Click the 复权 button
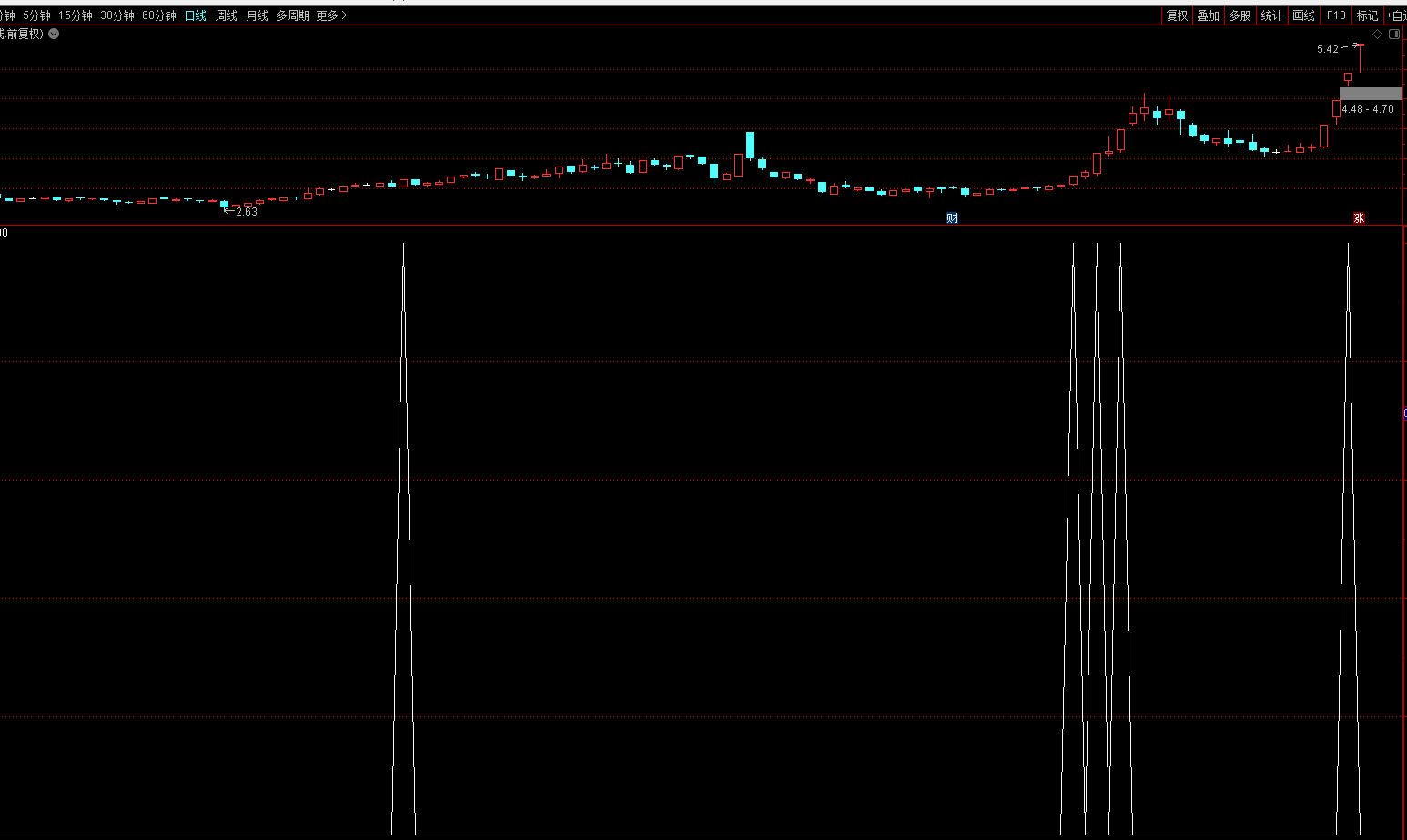The image size is (1407, 840). pyautogui.click(x=1178, y=15)
